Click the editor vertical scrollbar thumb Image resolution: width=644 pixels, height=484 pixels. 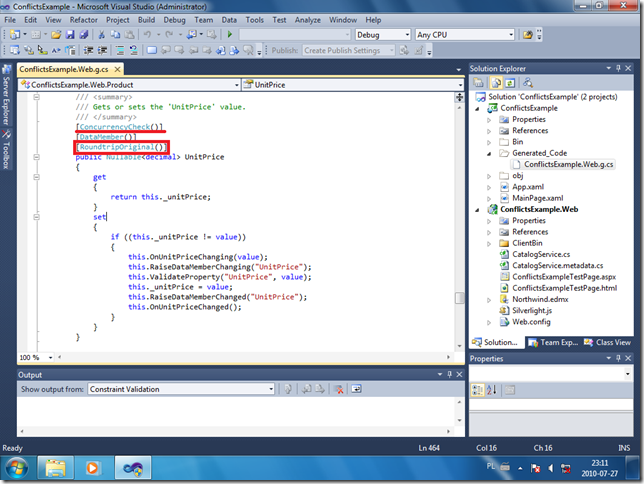459,298
